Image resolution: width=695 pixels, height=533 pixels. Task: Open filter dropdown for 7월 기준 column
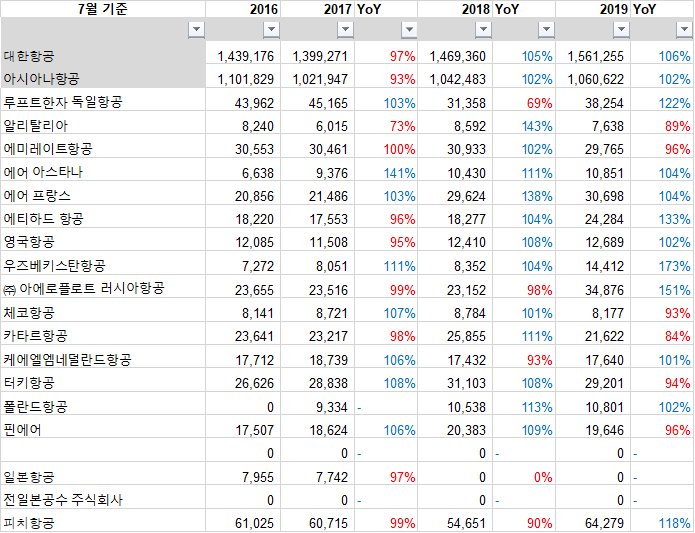pyautogui.click(x=196, y=30)
